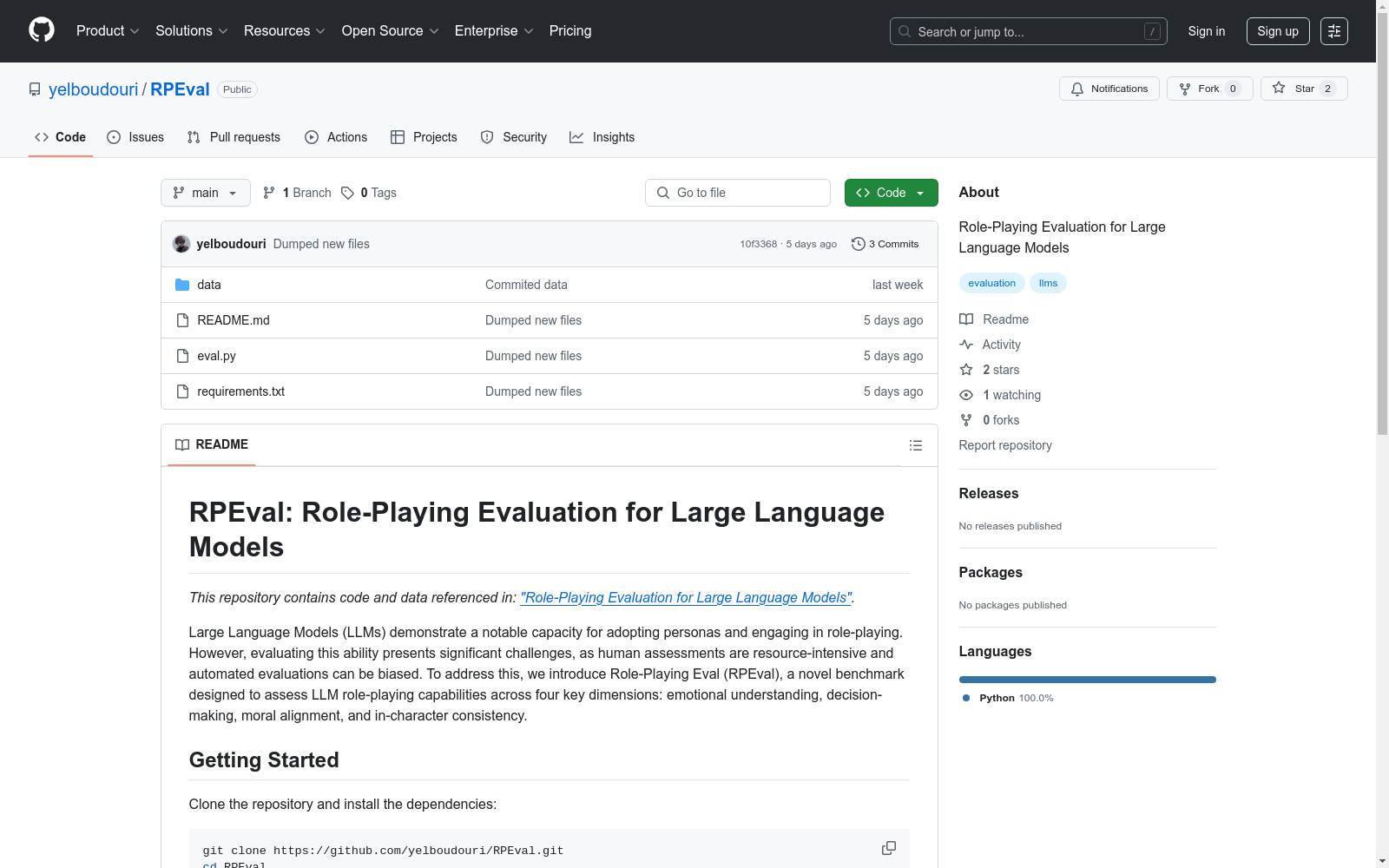Image resolution: width=1389 pixels, height=868 pixels.
Task: Click the book icon next to Readme
Action: [x=966, y=319]
